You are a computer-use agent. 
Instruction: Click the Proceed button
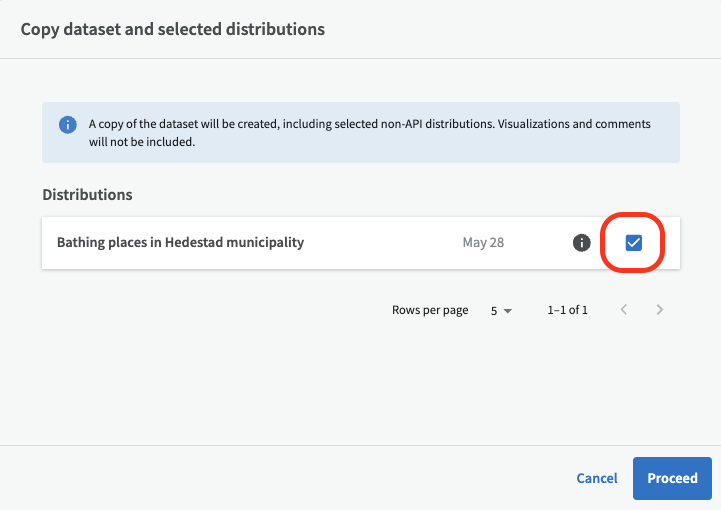672,478
